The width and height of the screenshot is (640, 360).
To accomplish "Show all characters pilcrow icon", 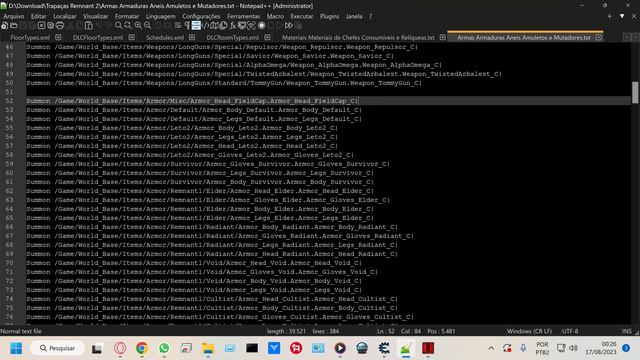I will coord(187,25).
